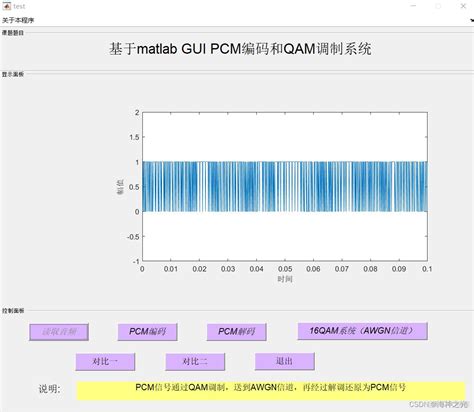474x412 pixels.
Task: Click the MATLAB logo in the title bar
Action: pyautogui.click(x=7, y=6)
